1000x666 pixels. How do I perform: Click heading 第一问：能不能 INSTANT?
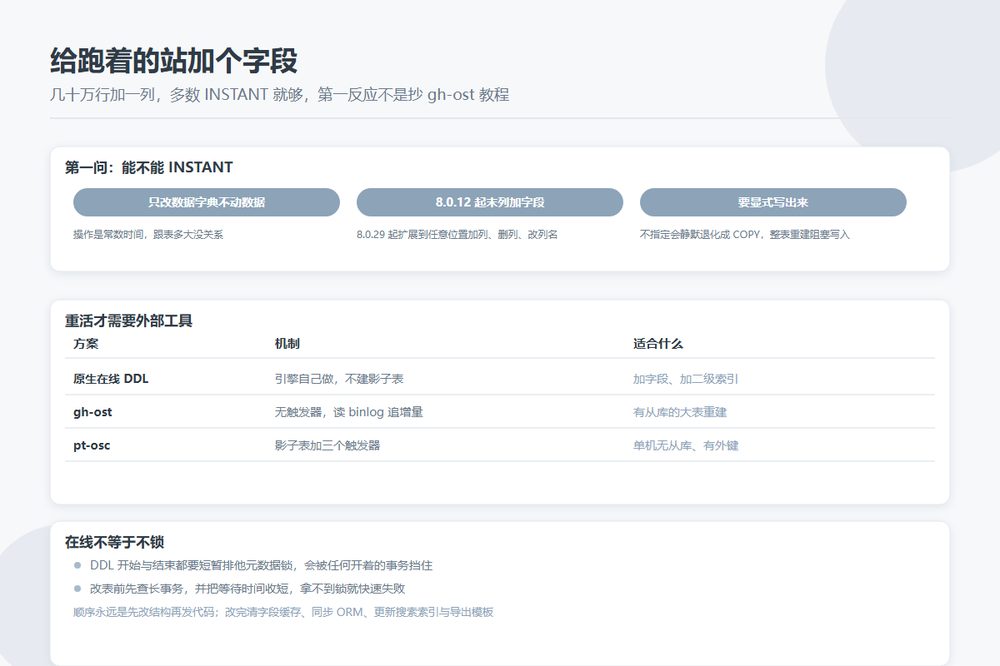(149, 168)
